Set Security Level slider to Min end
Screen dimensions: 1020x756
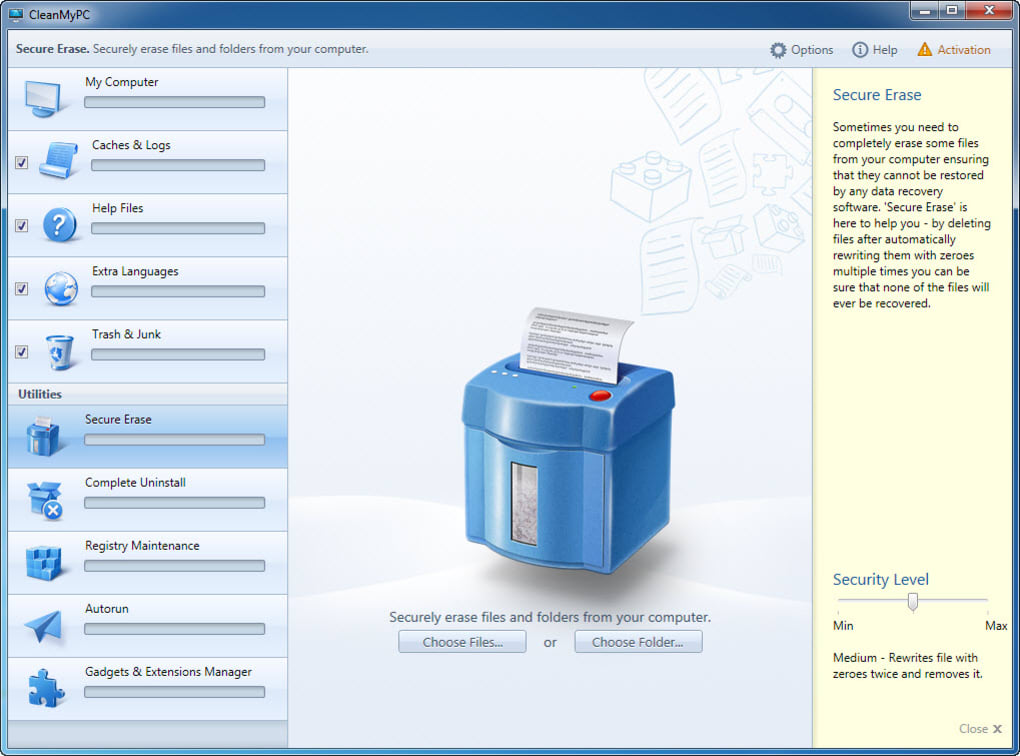click(839, 600)
